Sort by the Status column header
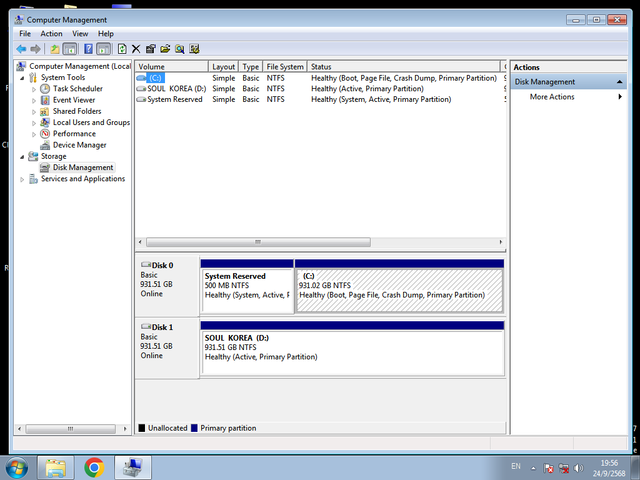Screen dimensions: 640x480 [403, 67]
